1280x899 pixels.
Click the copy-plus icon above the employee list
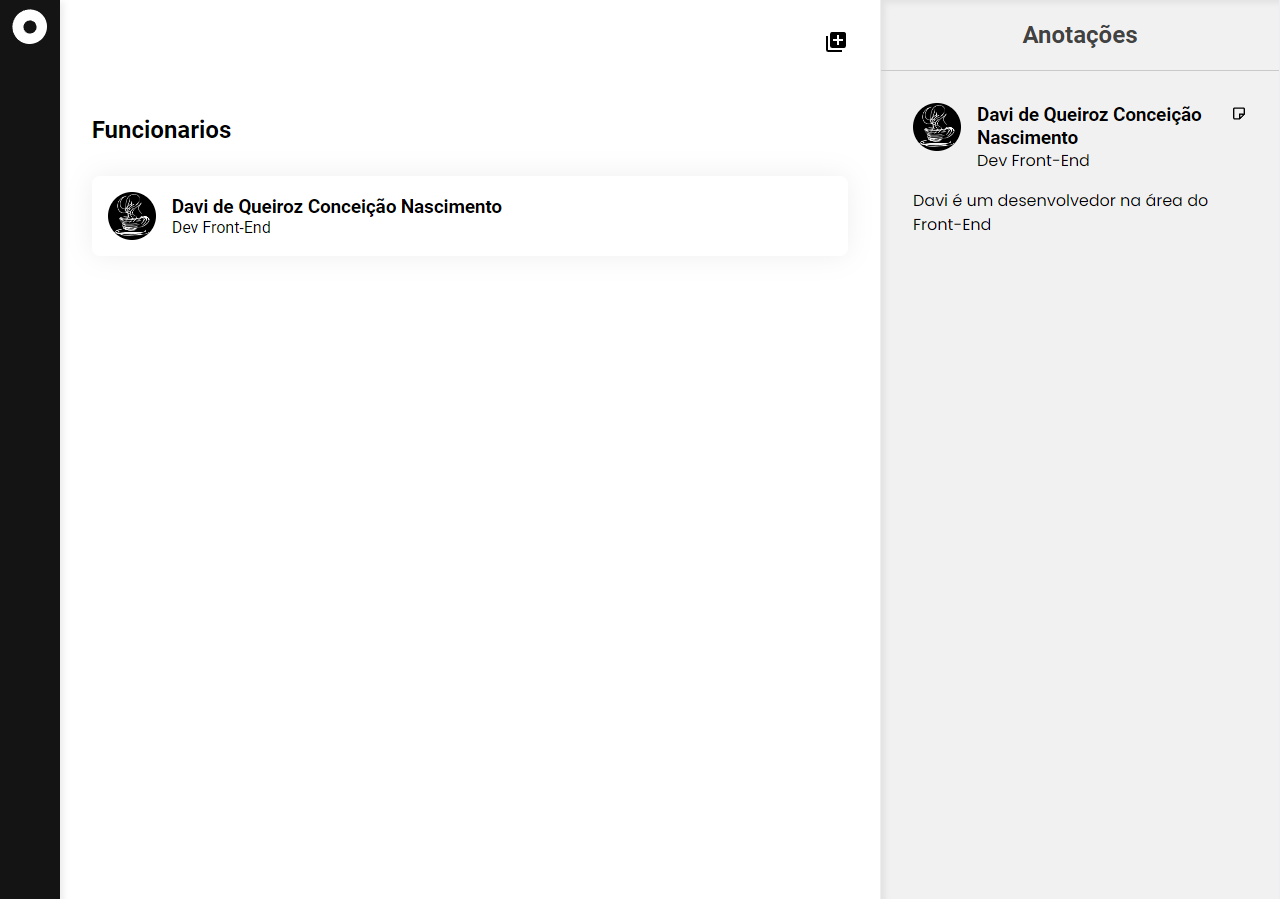[x=835, y=42]
